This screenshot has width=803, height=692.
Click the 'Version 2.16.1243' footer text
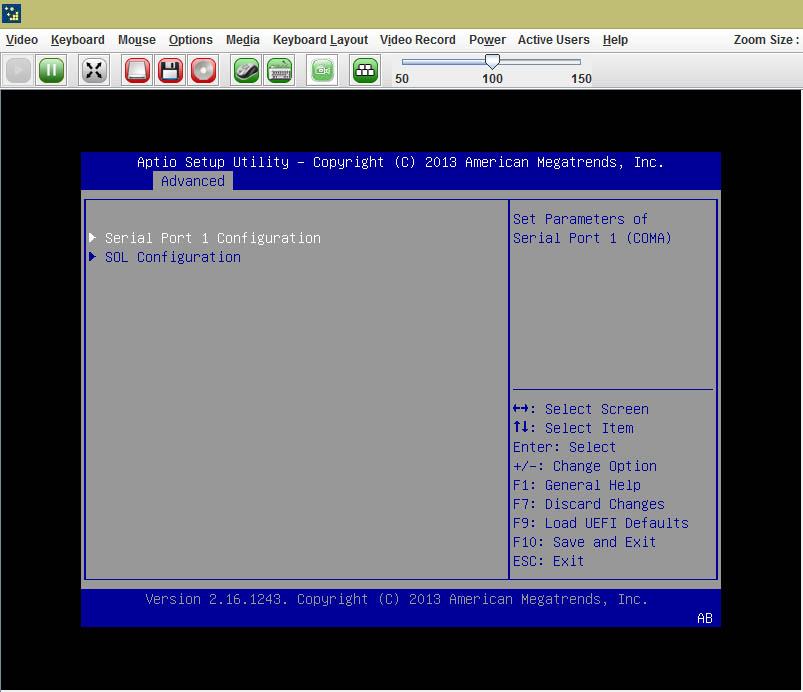click(x=213, y=599)
